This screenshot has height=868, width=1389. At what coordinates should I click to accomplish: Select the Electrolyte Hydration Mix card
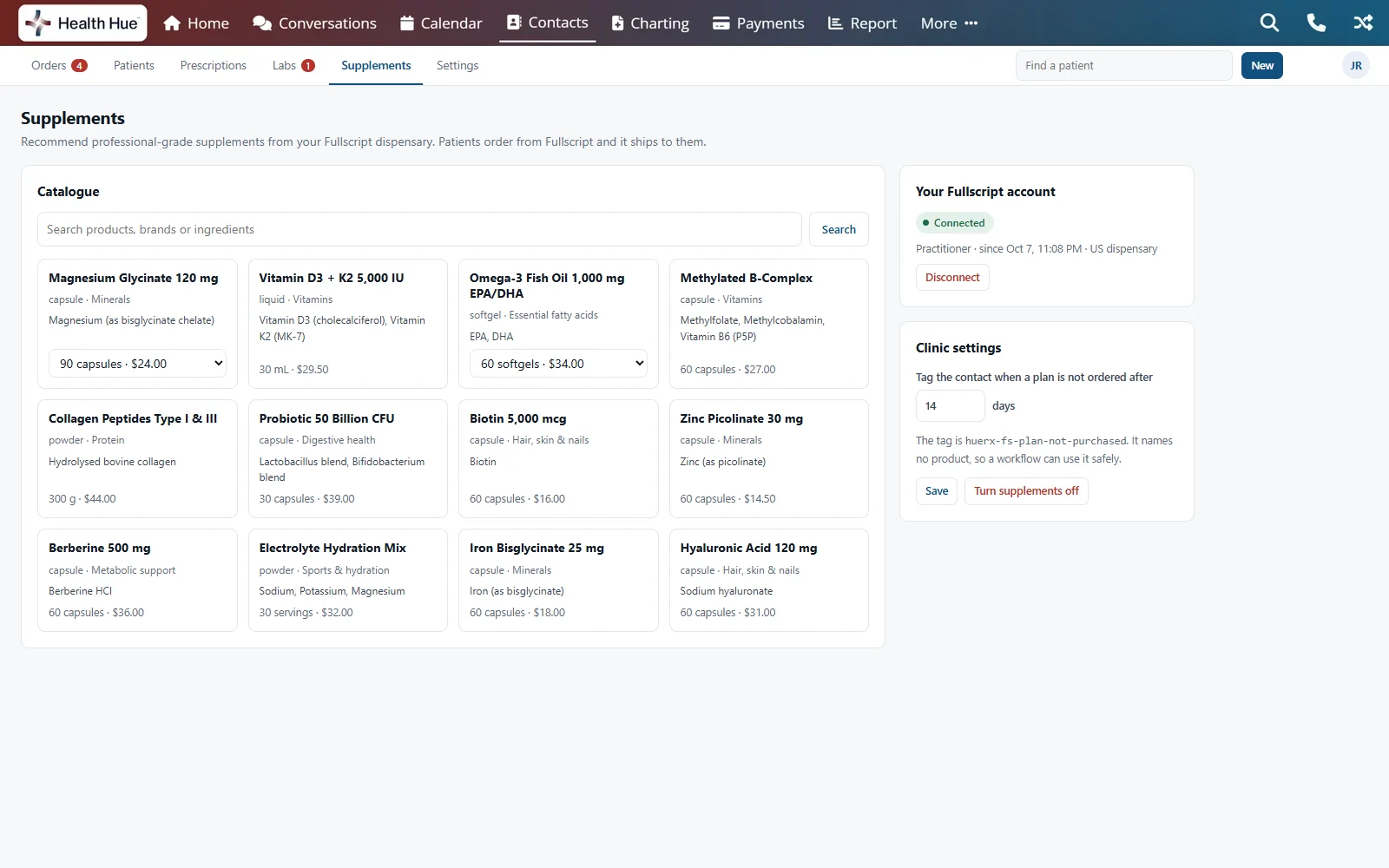[x=348, y=580]
